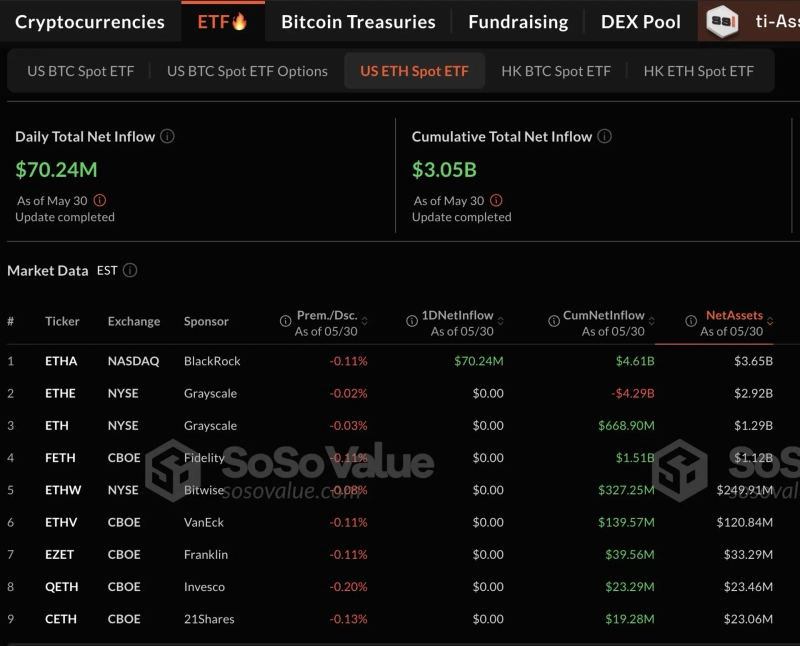Sort table by Prem./Dsc. arrows

pos(365,322)
